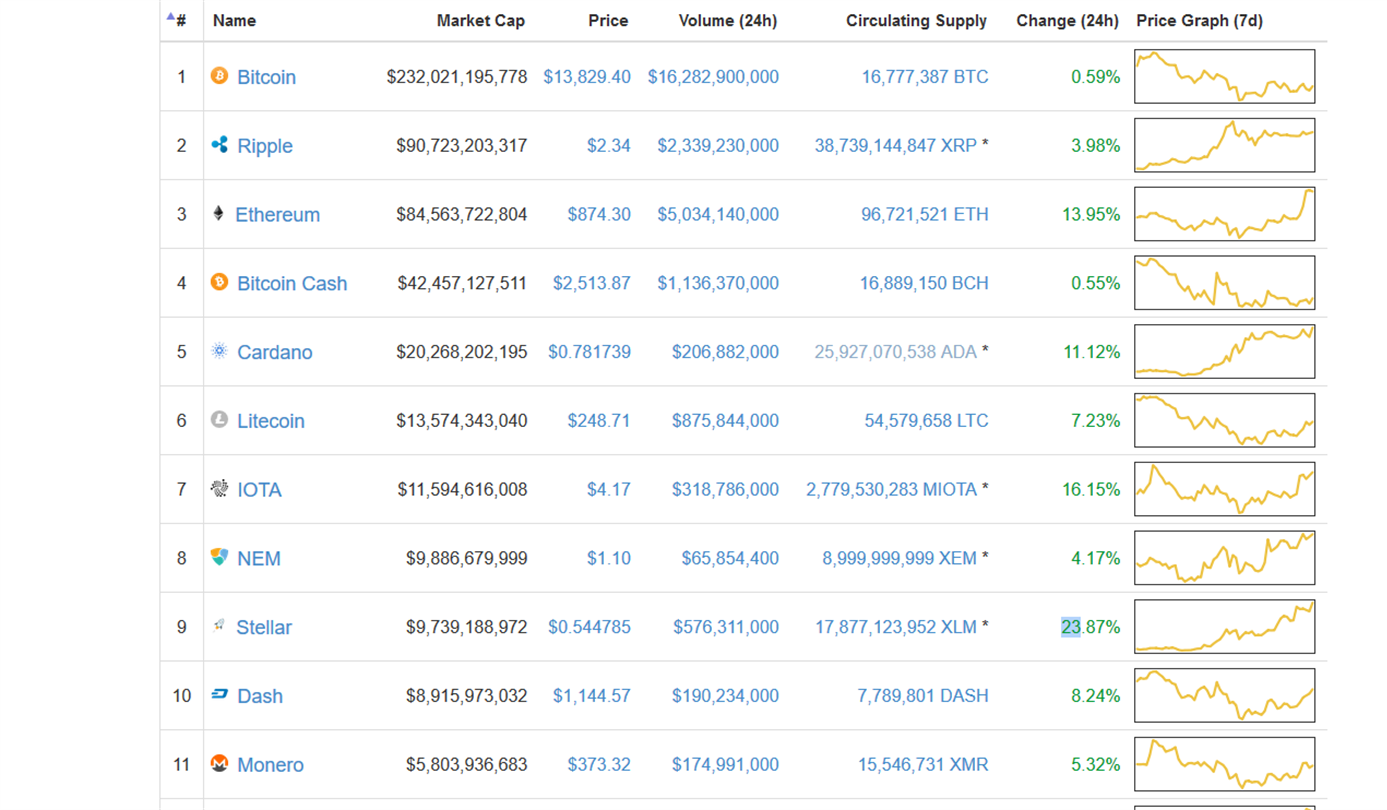Click the IOTA logo icon
Viewport: 1387px width, 810px height.
click(219, 488)
